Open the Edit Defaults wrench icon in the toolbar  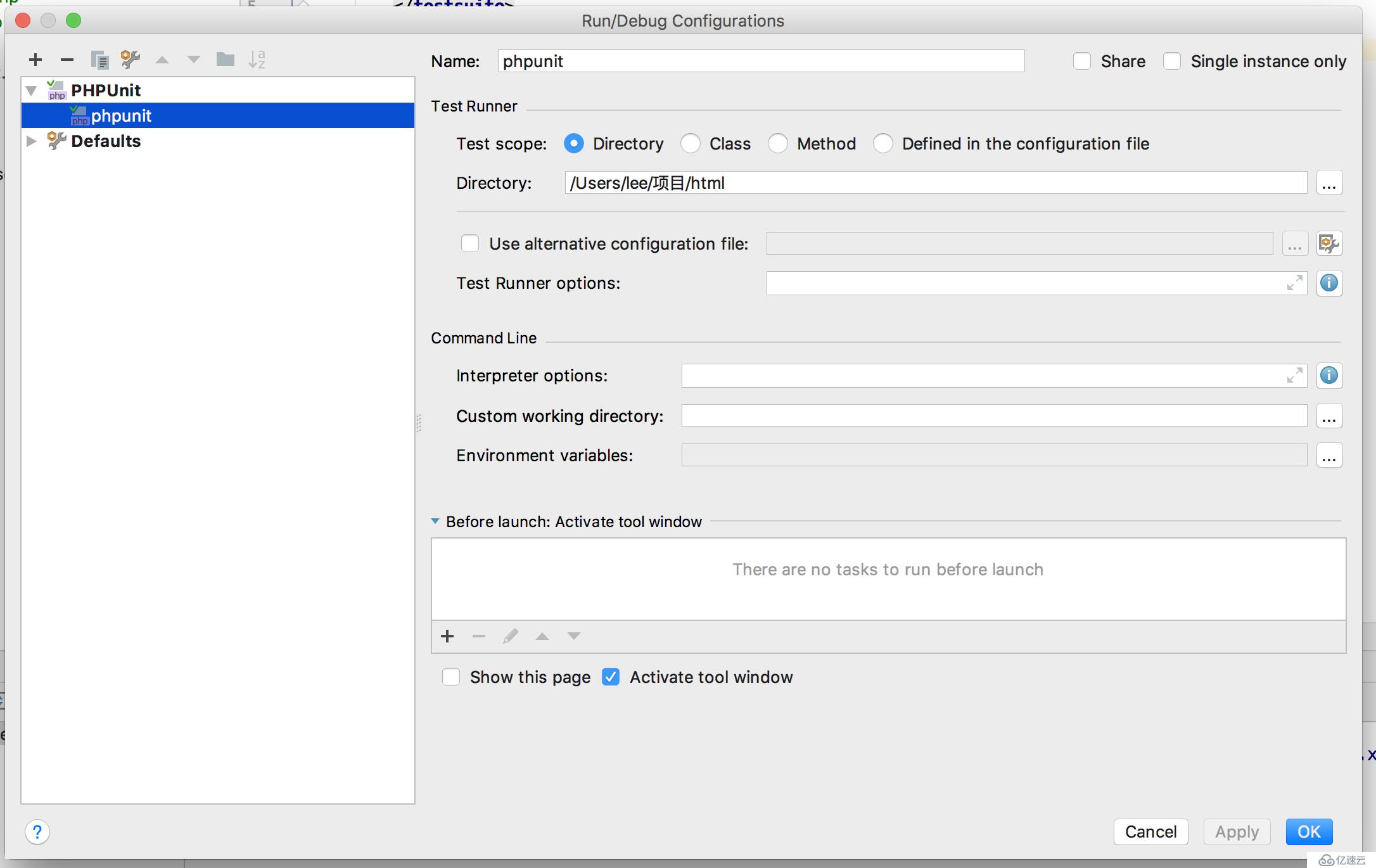(x=131, y=60)
